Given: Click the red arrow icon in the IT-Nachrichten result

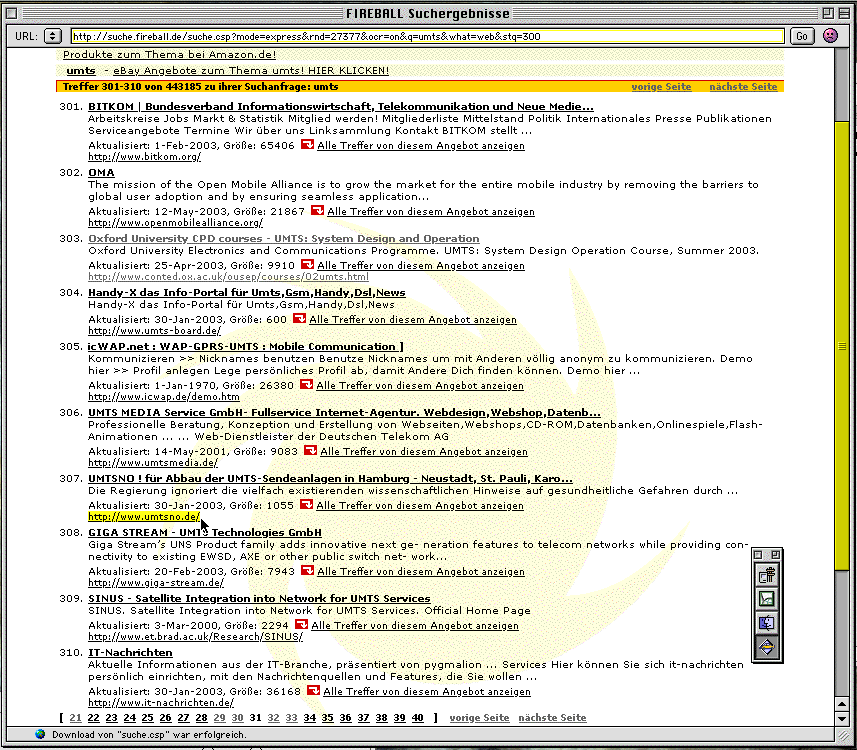Looking at the screenshot, I should tap(313, 691).
